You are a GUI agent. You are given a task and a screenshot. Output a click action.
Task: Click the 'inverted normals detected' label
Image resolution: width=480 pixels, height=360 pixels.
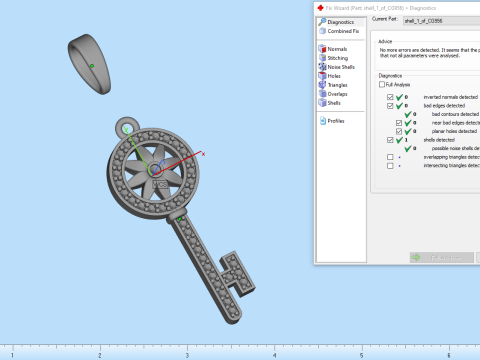[450, 97]
